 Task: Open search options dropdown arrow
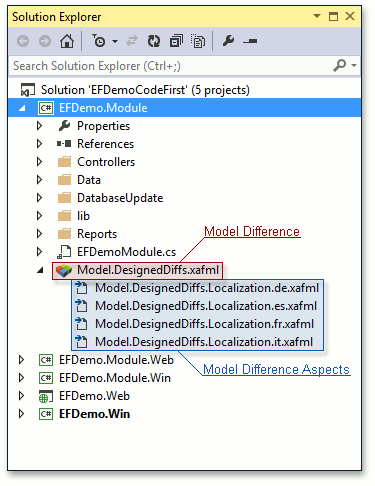pos(354,65)
